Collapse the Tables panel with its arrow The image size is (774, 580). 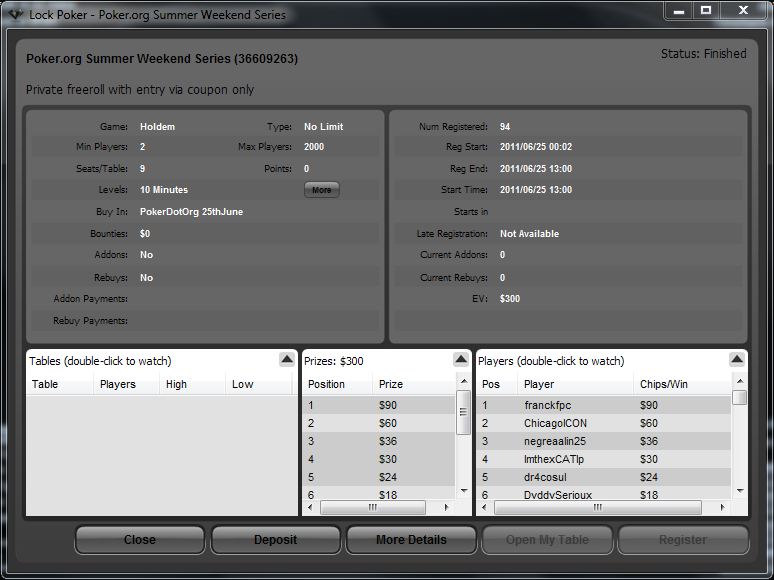coord(287,359)
